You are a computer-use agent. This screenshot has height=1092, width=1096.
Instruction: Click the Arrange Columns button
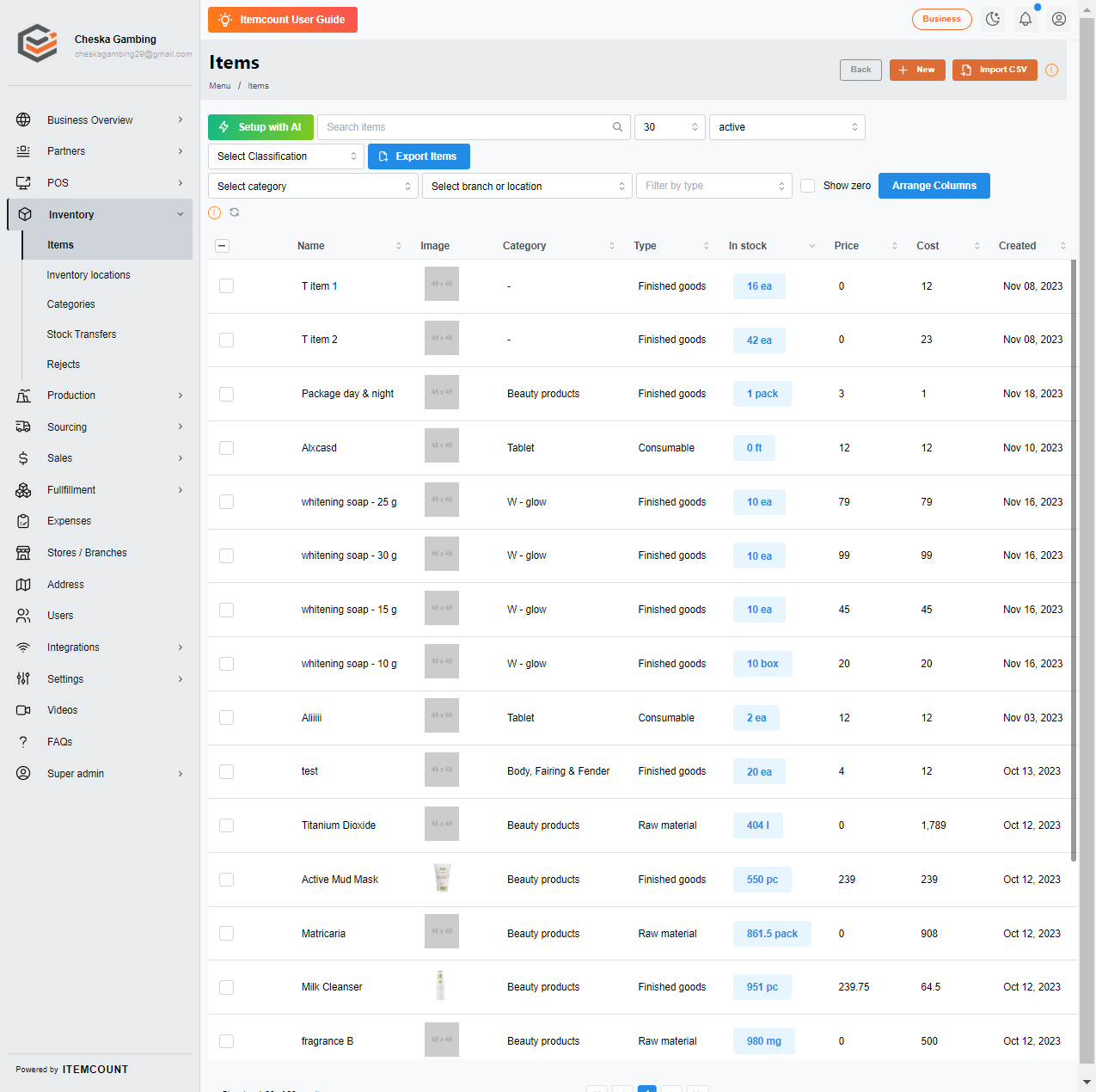point(934,186)
